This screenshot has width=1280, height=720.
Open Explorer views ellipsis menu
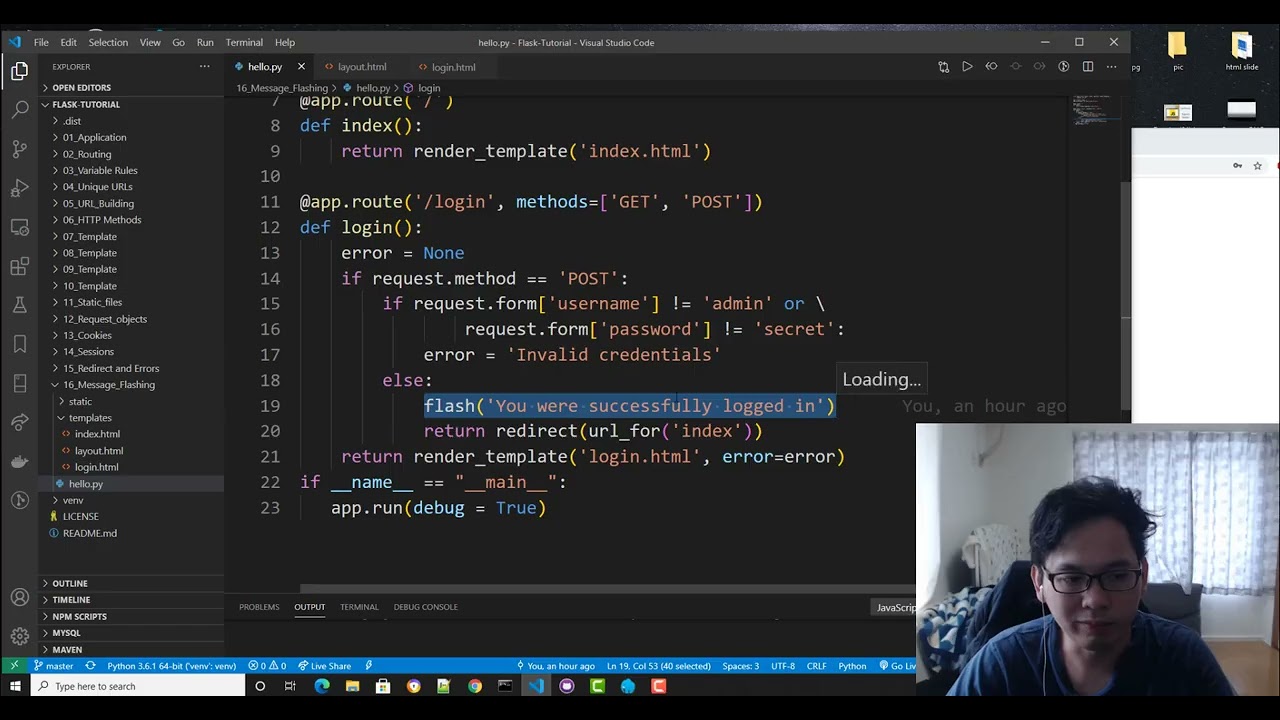click(205, 67)
